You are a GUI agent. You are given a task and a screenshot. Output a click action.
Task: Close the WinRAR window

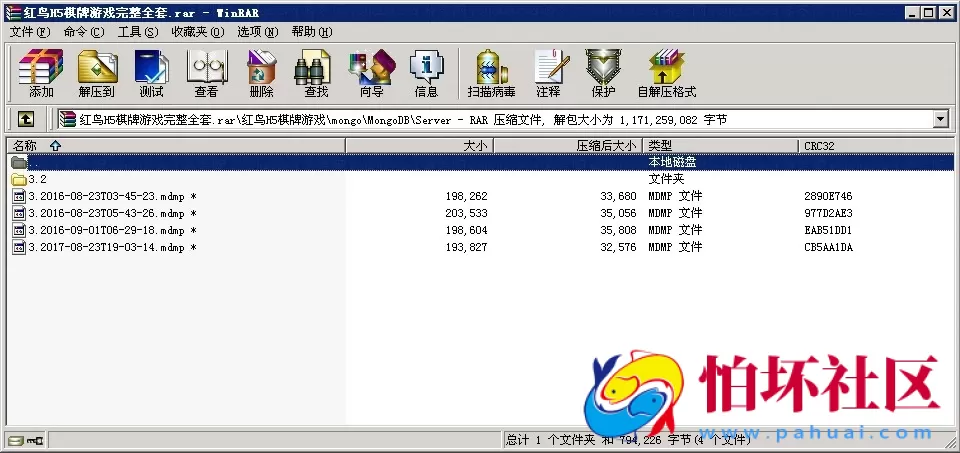click(946, 13)
